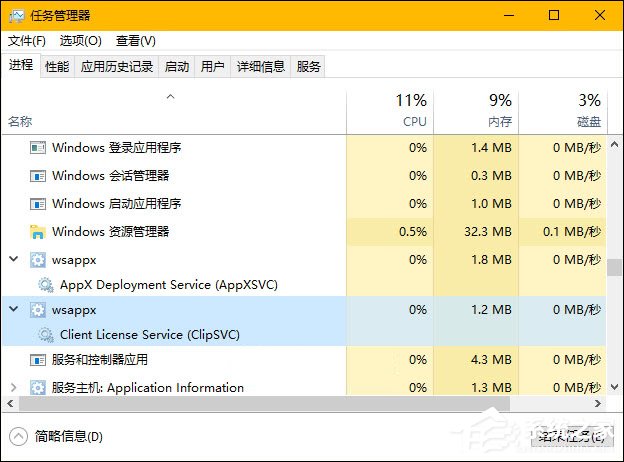Screen dimensions: 624x462
Task: Click the vertical scrollbar thumb in process list
Action: pos(612,268)
